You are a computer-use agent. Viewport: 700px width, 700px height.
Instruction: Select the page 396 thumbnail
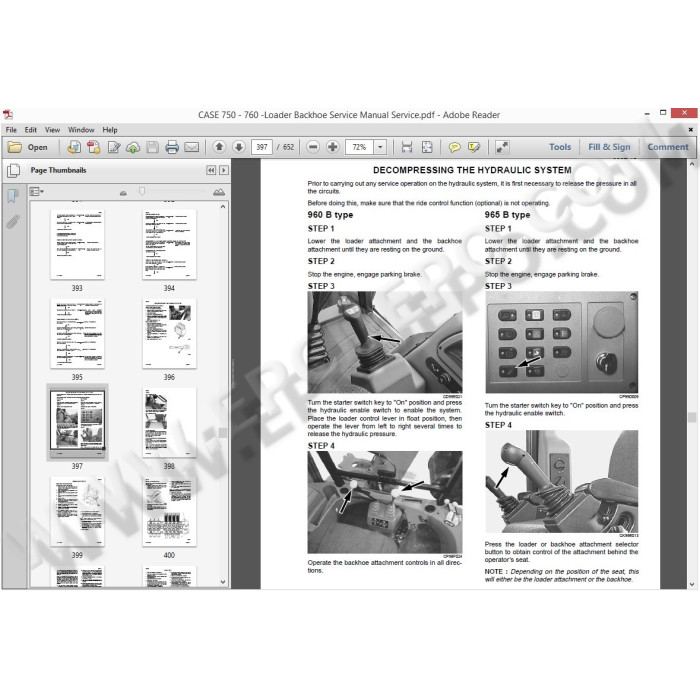click(169, 333)
